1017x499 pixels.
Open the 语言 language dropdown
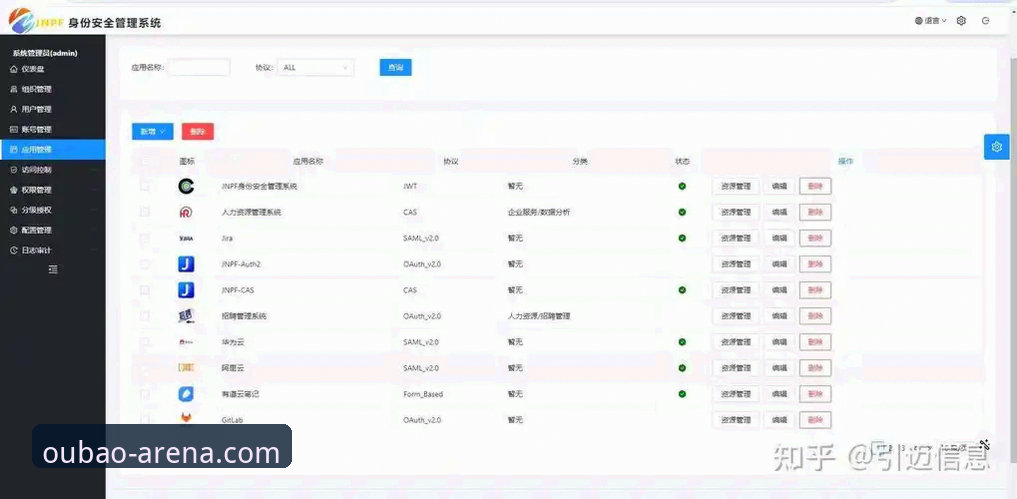(931, 21)
